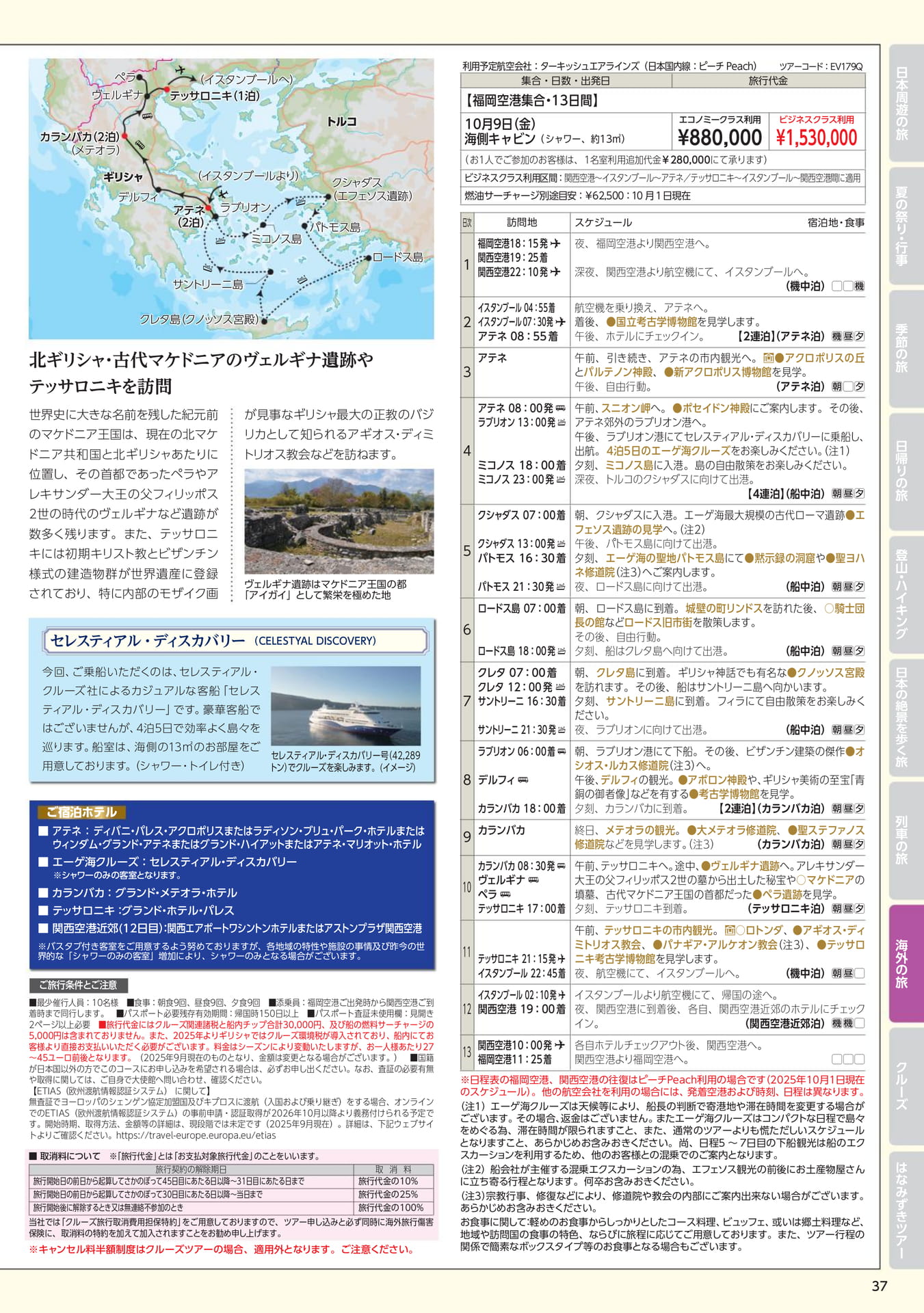Screen dimensions: 924x1313
Task: Click the カランバカ(2泊) label on the map
Action: coord(79,137)
